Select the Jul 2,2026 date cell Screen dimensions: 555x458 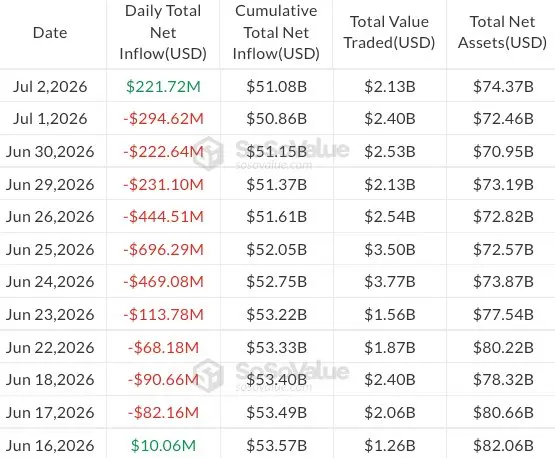(50, 87)
